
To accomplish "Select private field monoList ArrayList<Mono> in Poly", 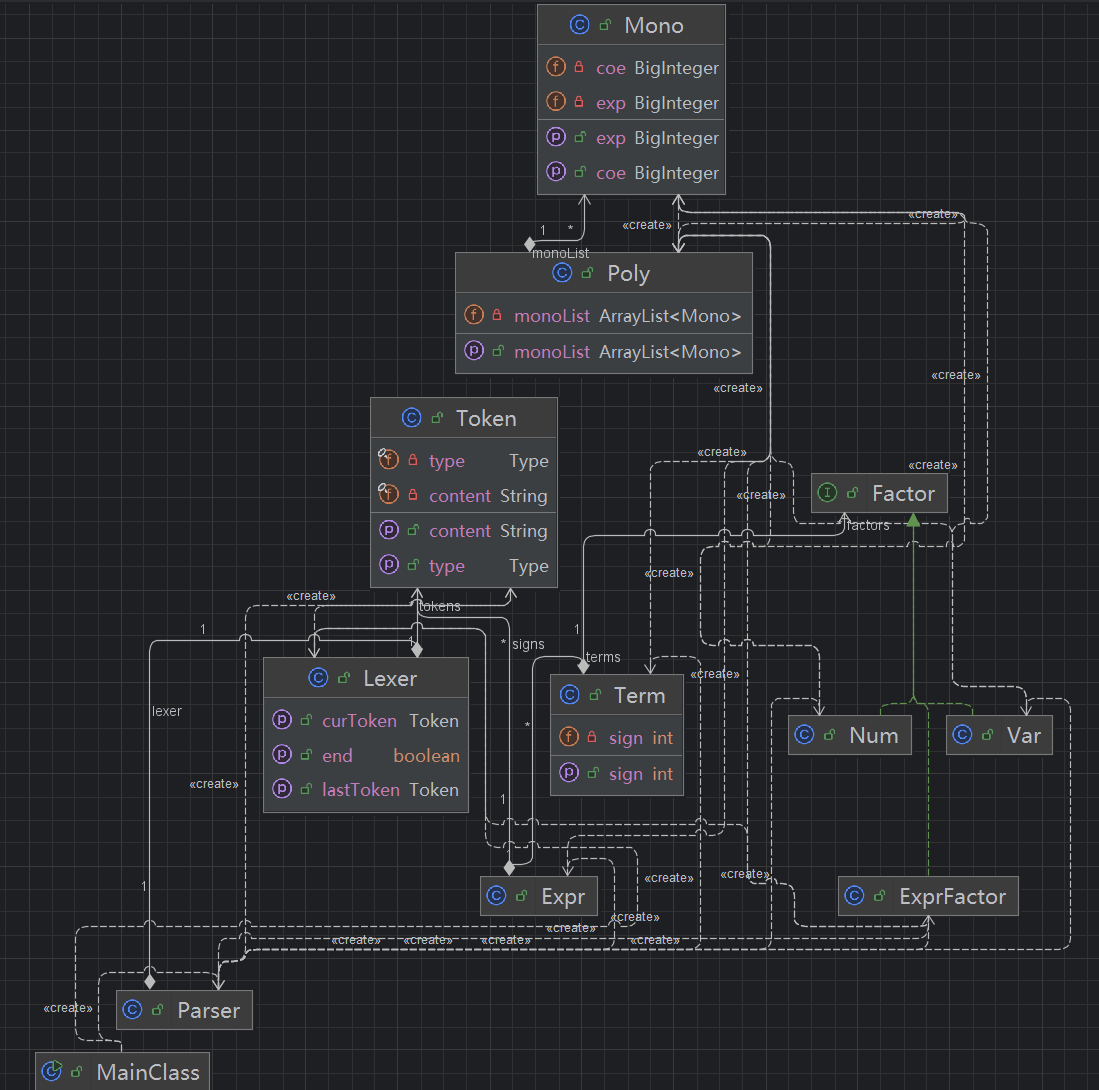I will point(603,316).
